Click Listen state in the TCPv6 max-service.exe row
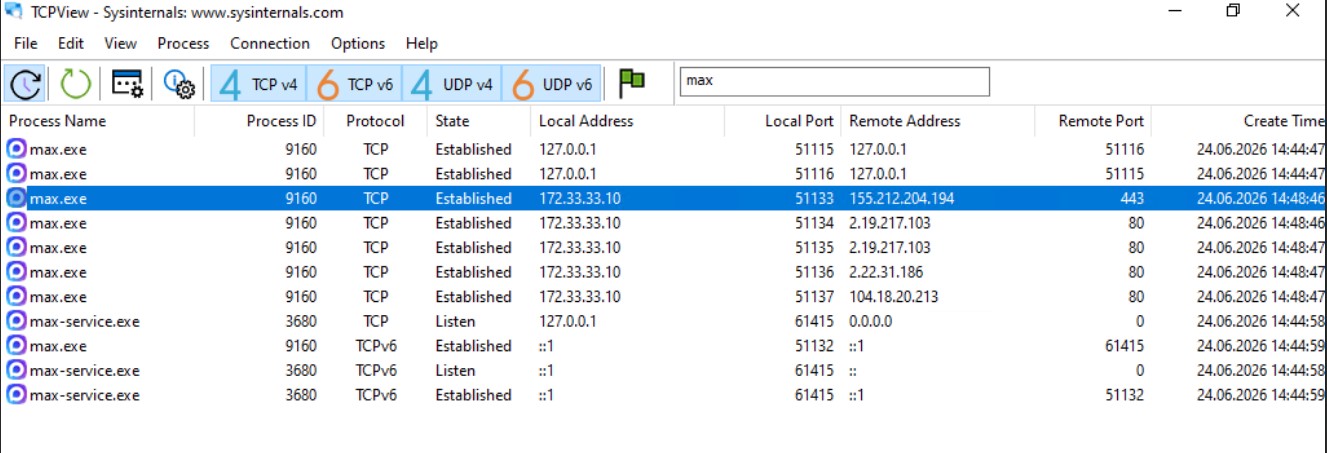Viewport: 1327px width, 453px height. 455,370
